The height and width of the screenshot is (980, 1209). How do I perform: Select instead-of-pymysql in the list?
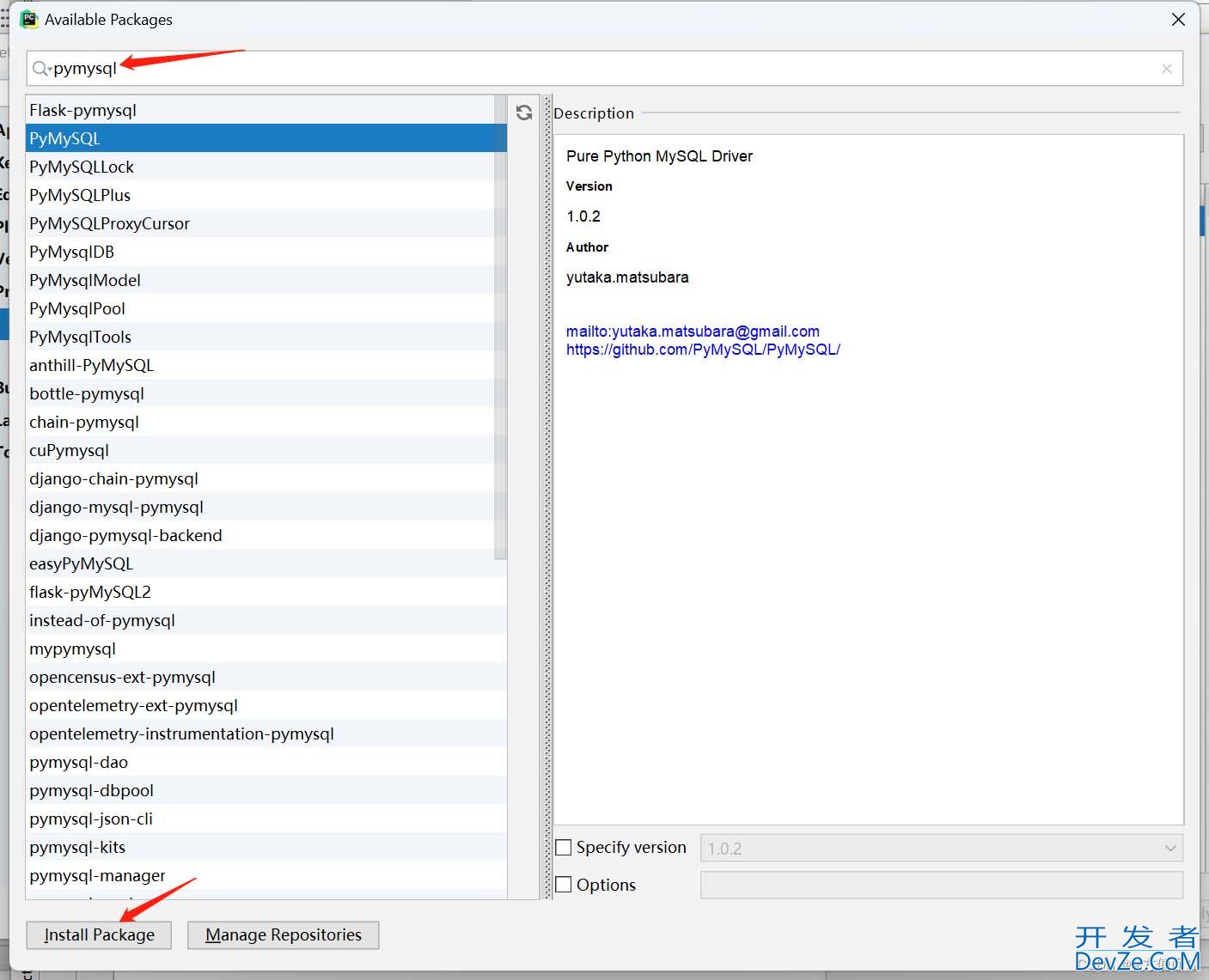pyautogui.click(x=266, y=620)
